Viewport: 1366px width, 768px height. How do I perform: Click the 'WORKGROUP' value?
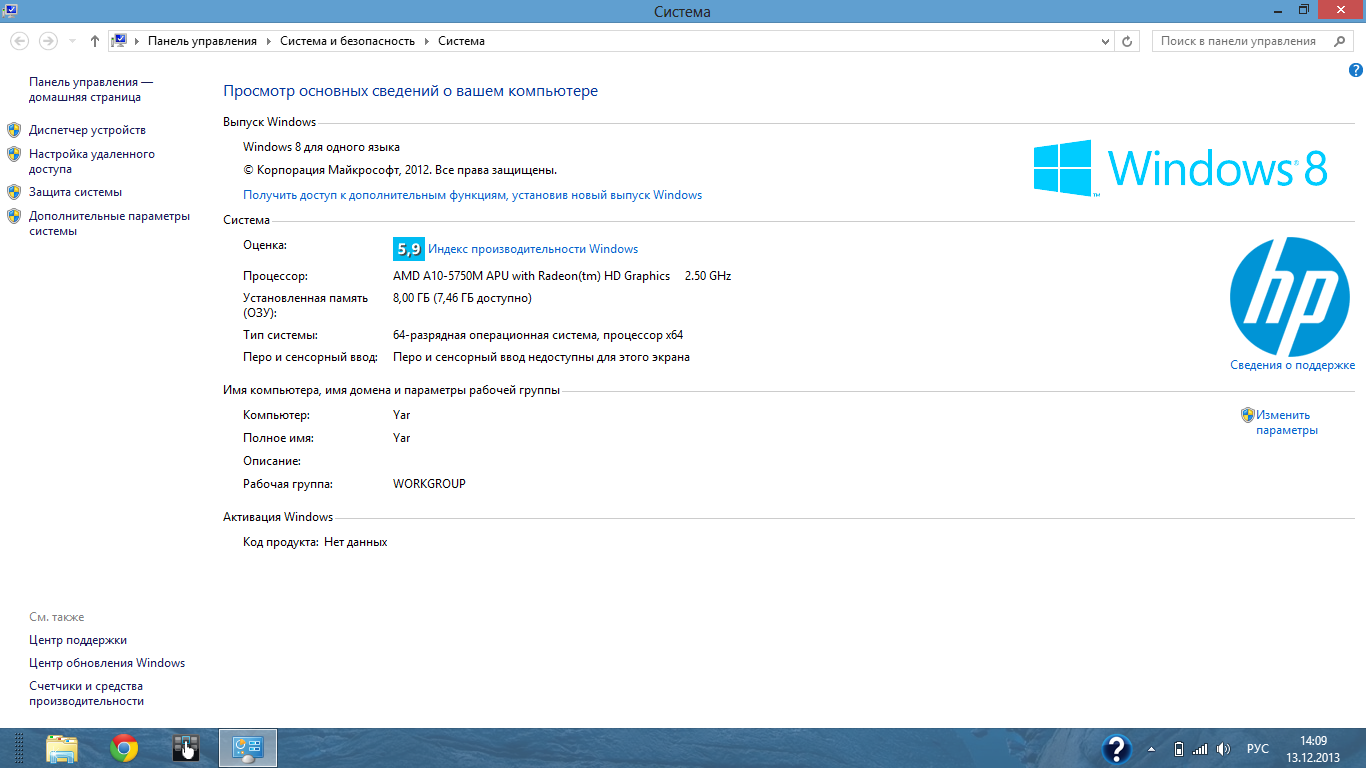pyautogui.click(x=429, y=484)
